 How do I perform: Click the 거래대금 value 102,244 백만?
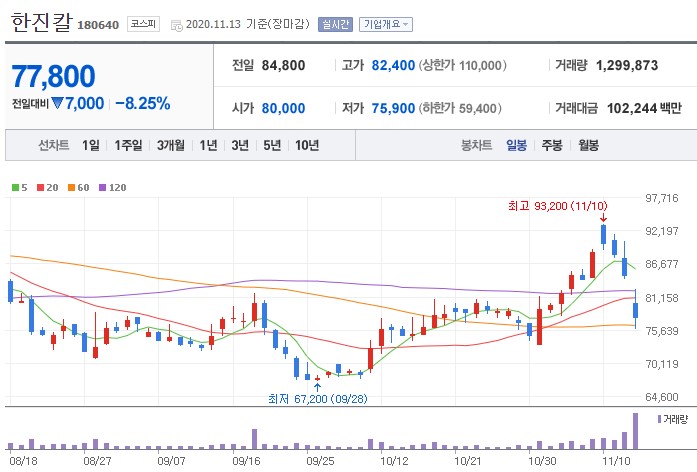(x=644, y=108)
